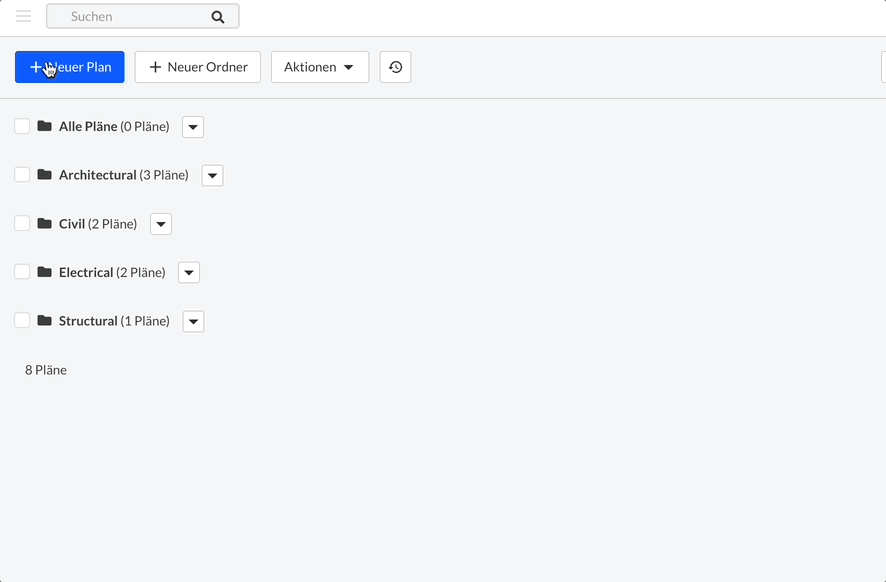The width and height of the screenshot is (886, 582).
Task: Open the Civil folder options dropdown
Action: coord(160,223)
